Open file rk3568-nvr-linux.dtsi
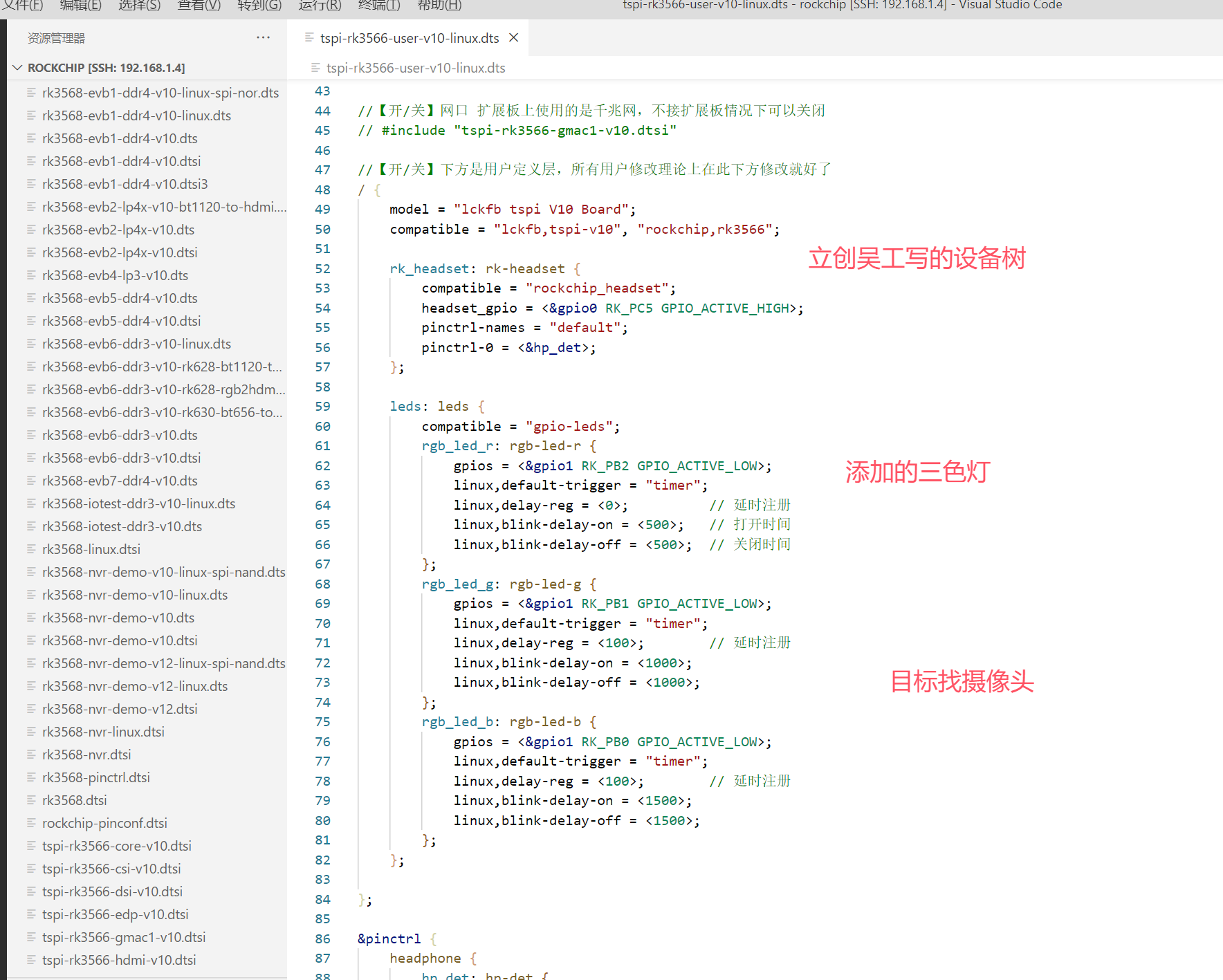This screenshot has height=980, width=1223. 103,732
